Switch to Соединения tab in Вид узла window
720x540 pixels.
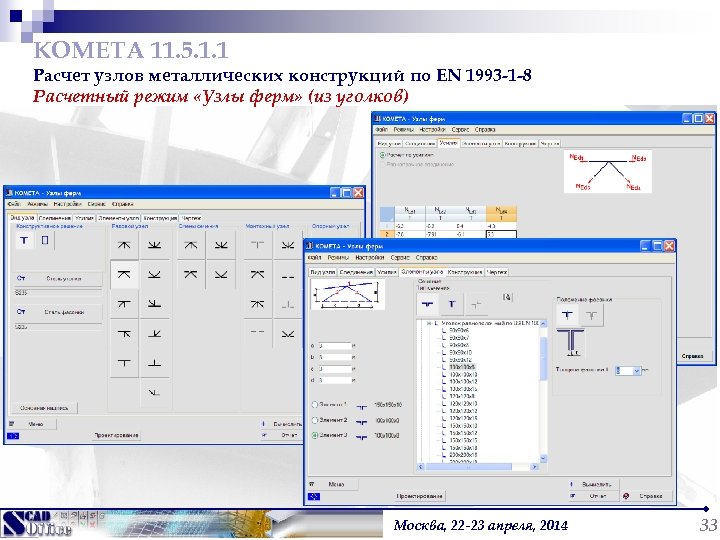tap(55, 218)
